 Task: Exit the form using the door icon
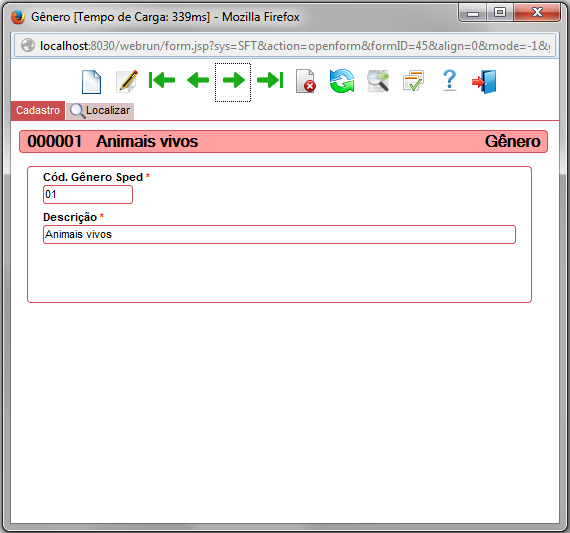coord(485,81)
